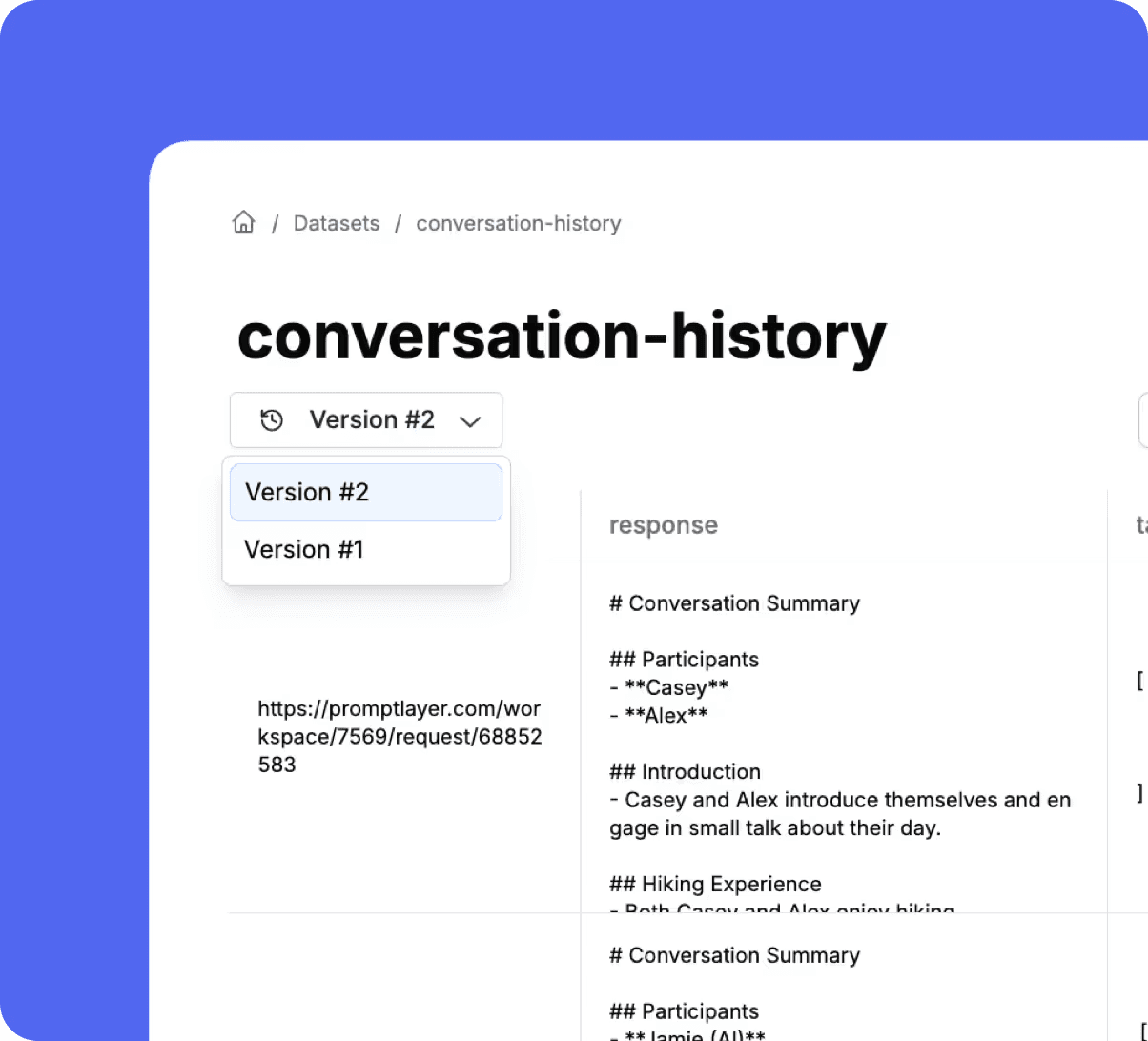Select Version #2 from the dropdown list
Viewport: 1148px width, 1041px height.
365,492
